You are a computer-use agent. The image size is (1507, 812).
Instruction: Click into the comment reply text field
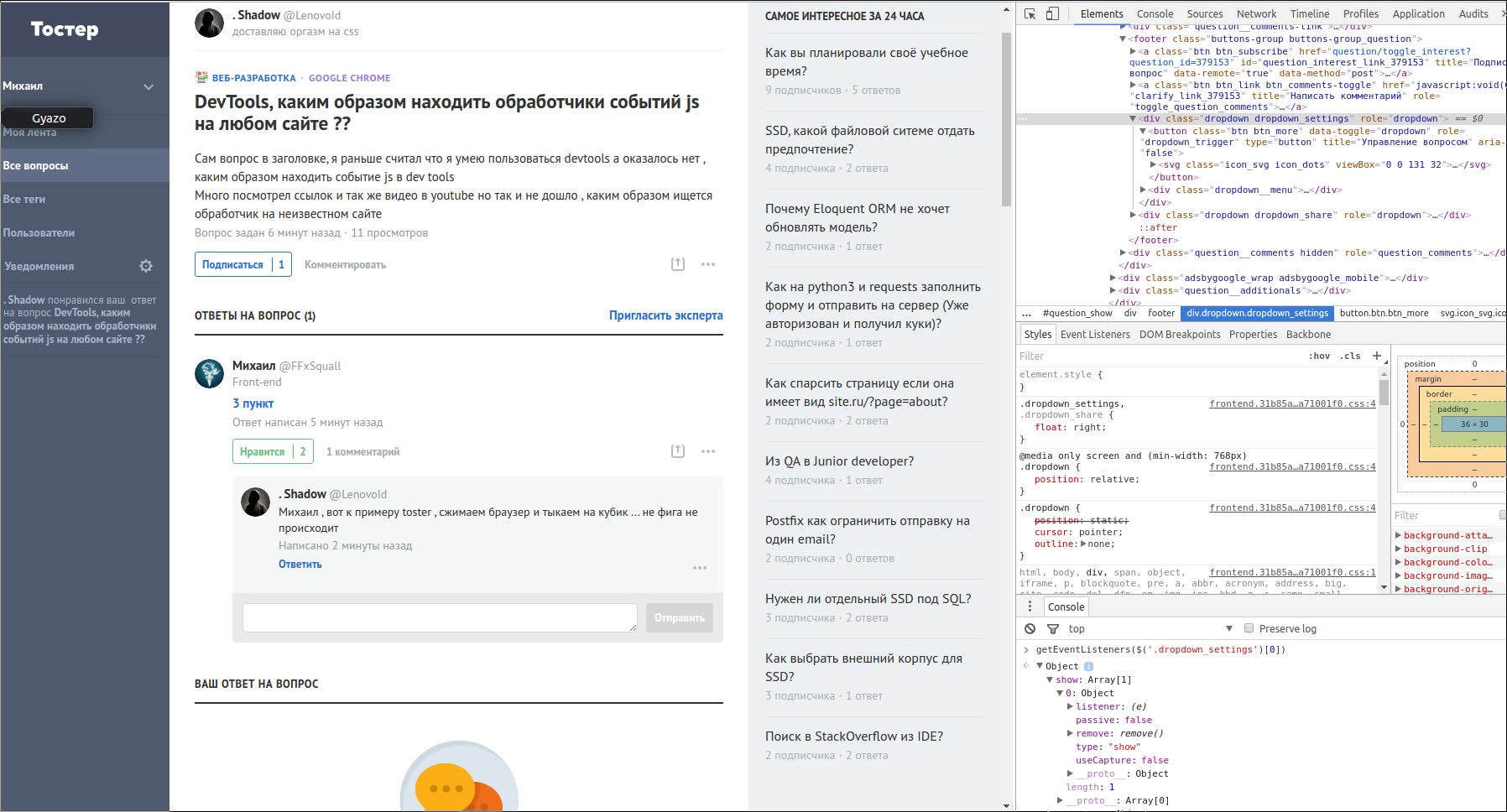click(440, 617)
